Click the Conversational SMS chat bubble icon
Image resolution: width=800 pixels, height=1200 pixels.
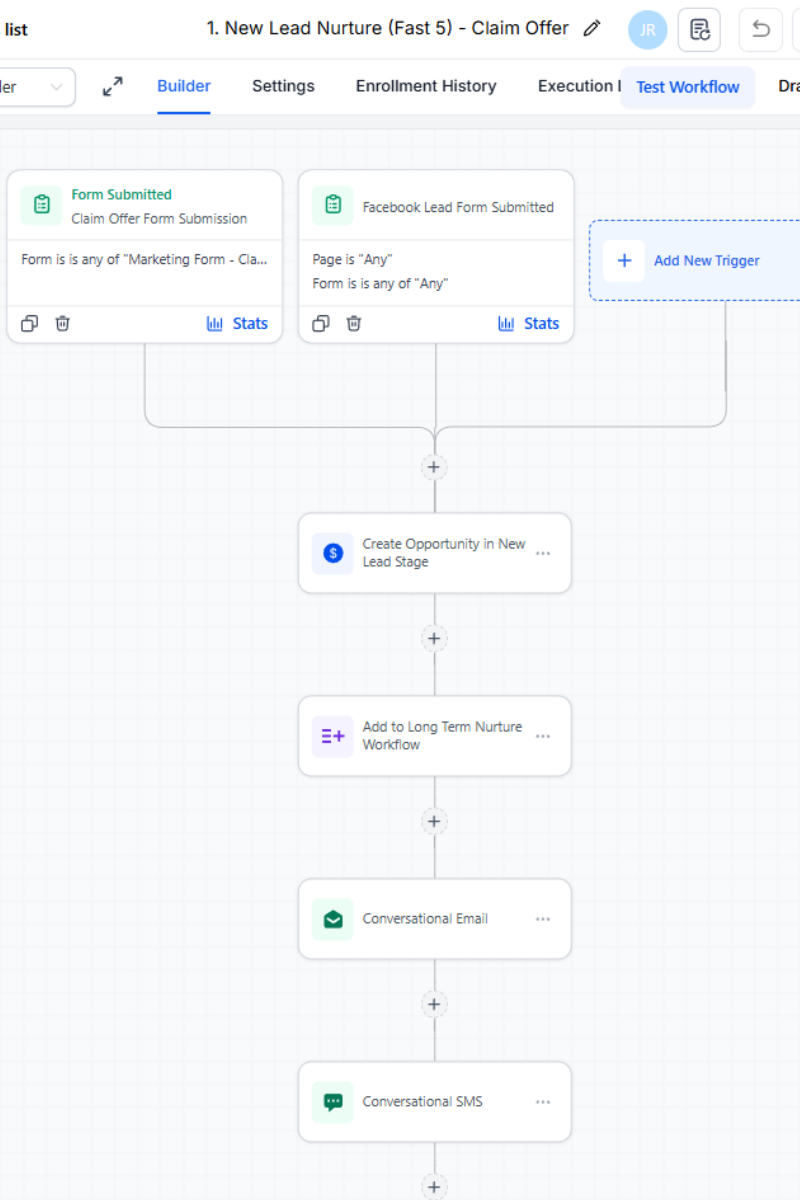tap(333, 1102)
